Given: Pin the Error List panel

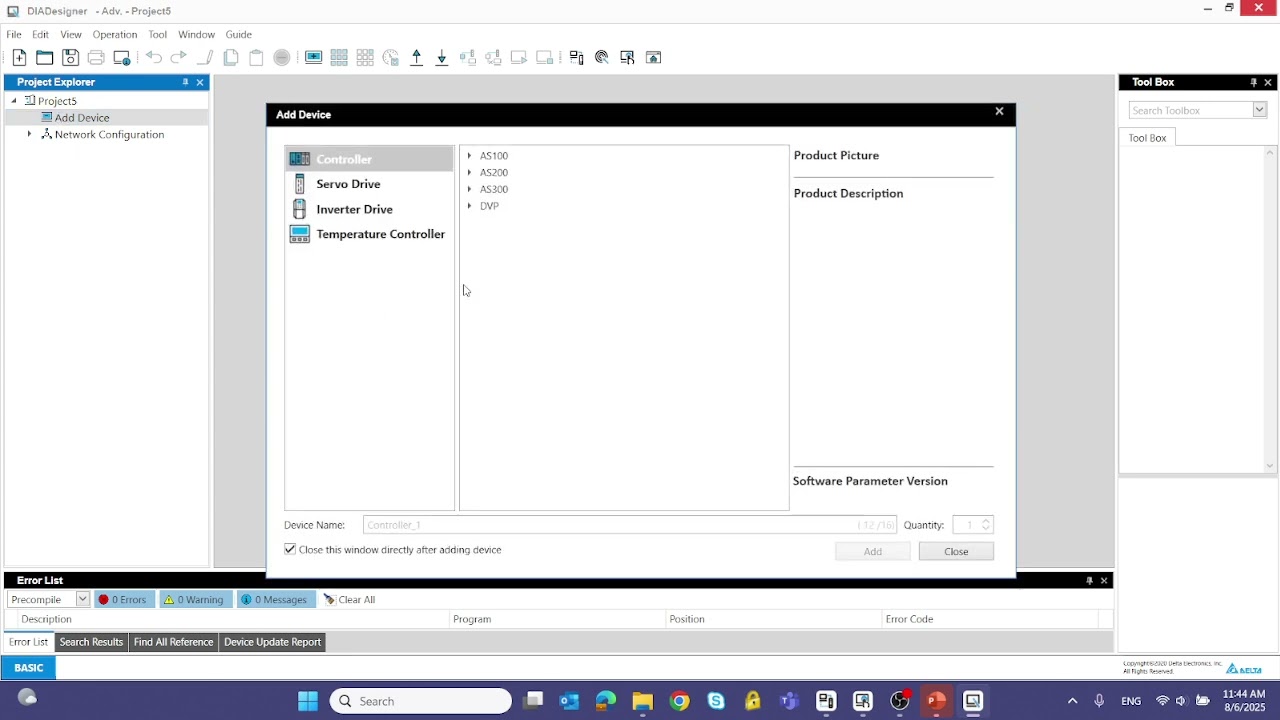Looking at the screenshot, I should tap(1089, 580).
